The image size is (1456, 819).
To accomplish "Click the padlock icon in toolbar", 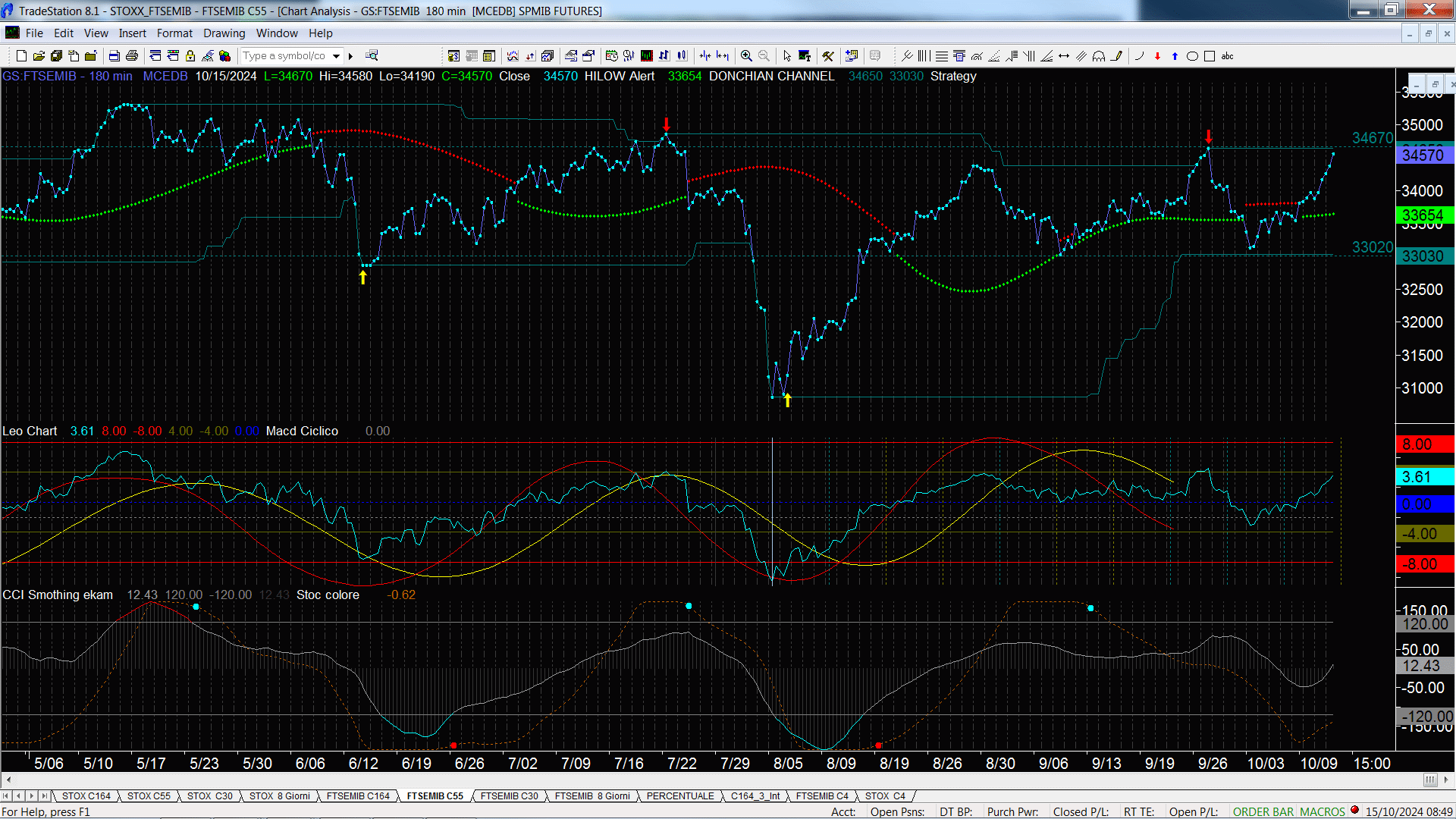I will (x=190, y=55).
